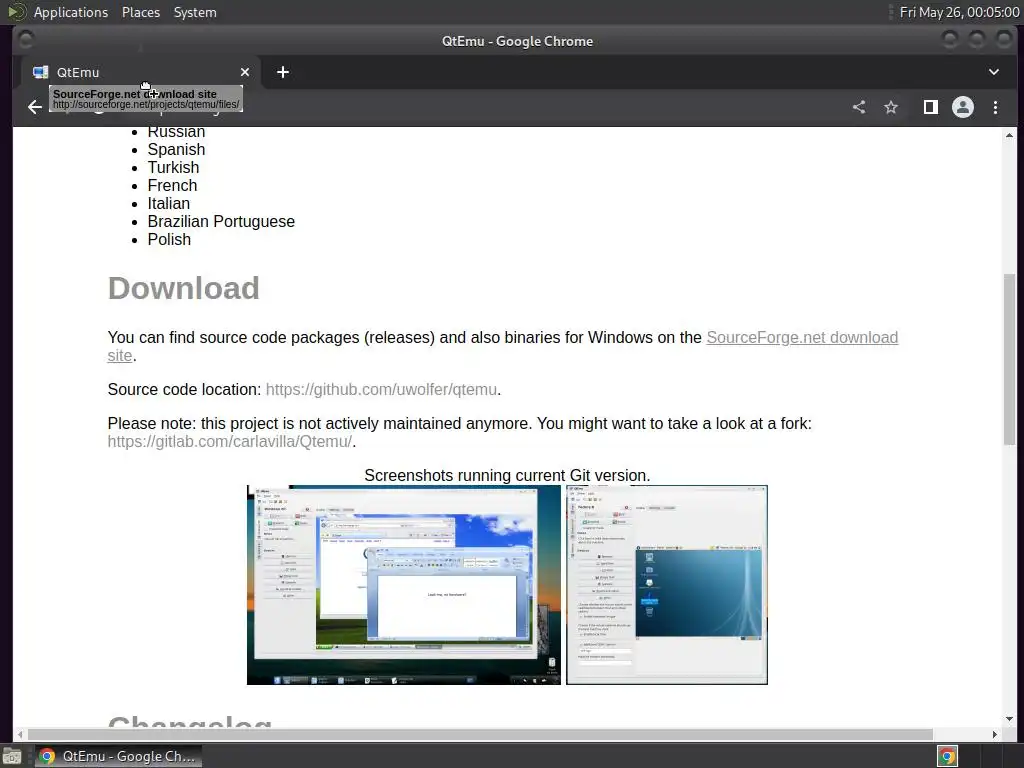Click the QtEmu tab favicon
The width and height of the screenshot is (1024, 768).
pyautogui.click(x=40, y=72)
